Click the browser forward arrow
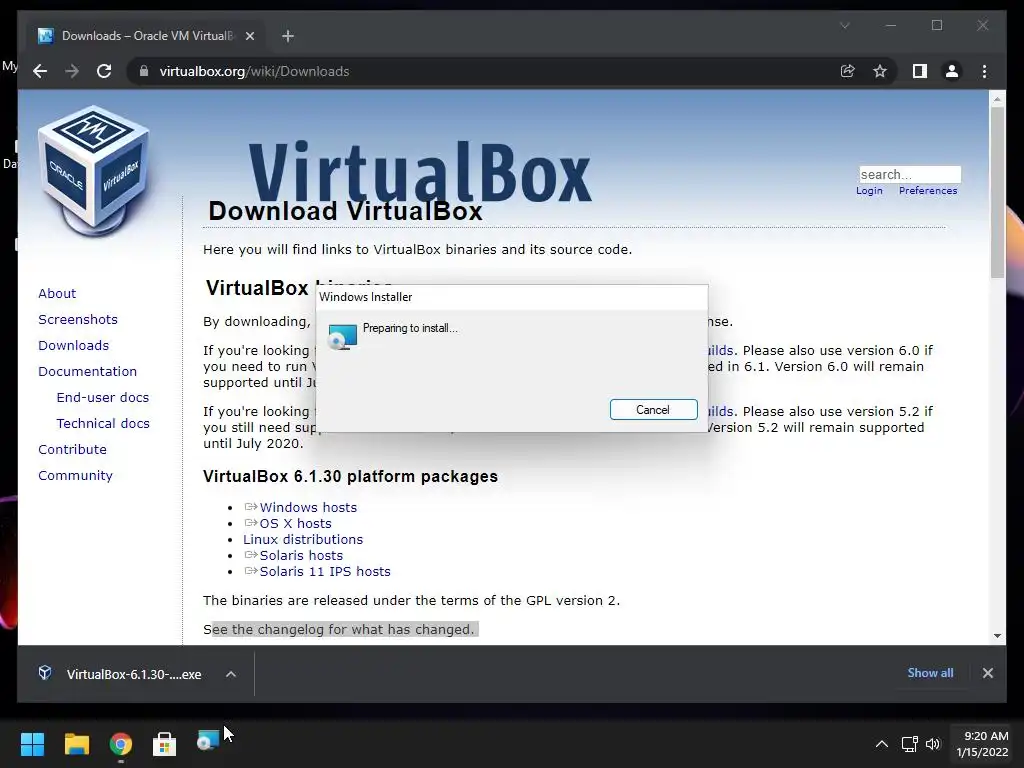 pos(72,71)
